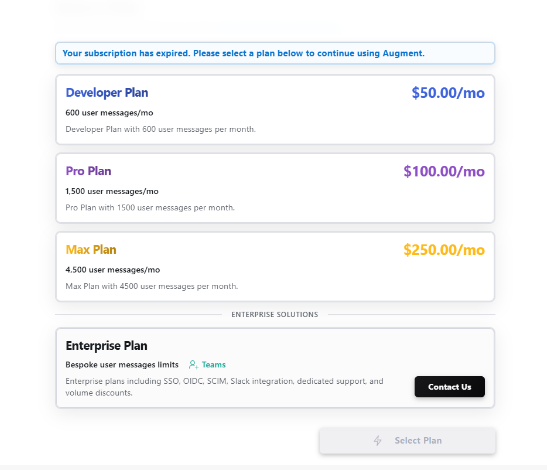Click the 4,500 user messages/mo text
The width and height of the screenshot is (547, 470).
[x=113, y=270]
